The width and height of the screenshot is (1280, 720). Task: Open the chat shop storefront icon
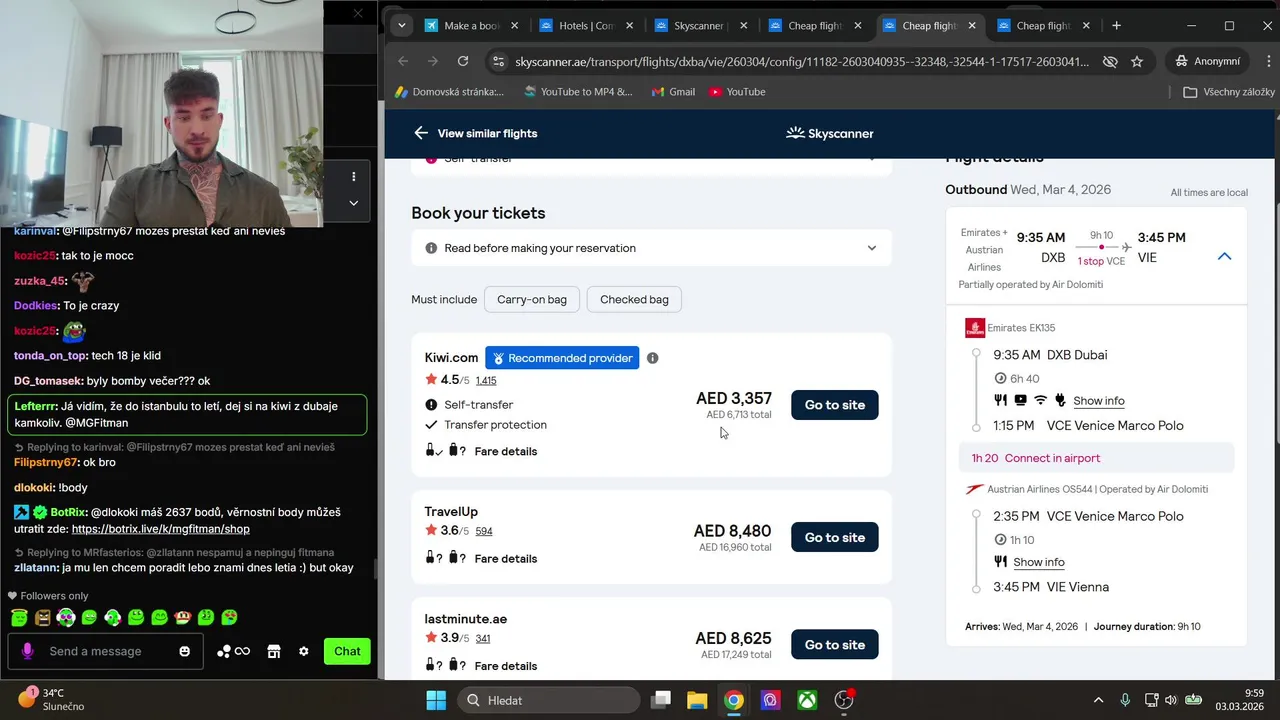[273, 651]
